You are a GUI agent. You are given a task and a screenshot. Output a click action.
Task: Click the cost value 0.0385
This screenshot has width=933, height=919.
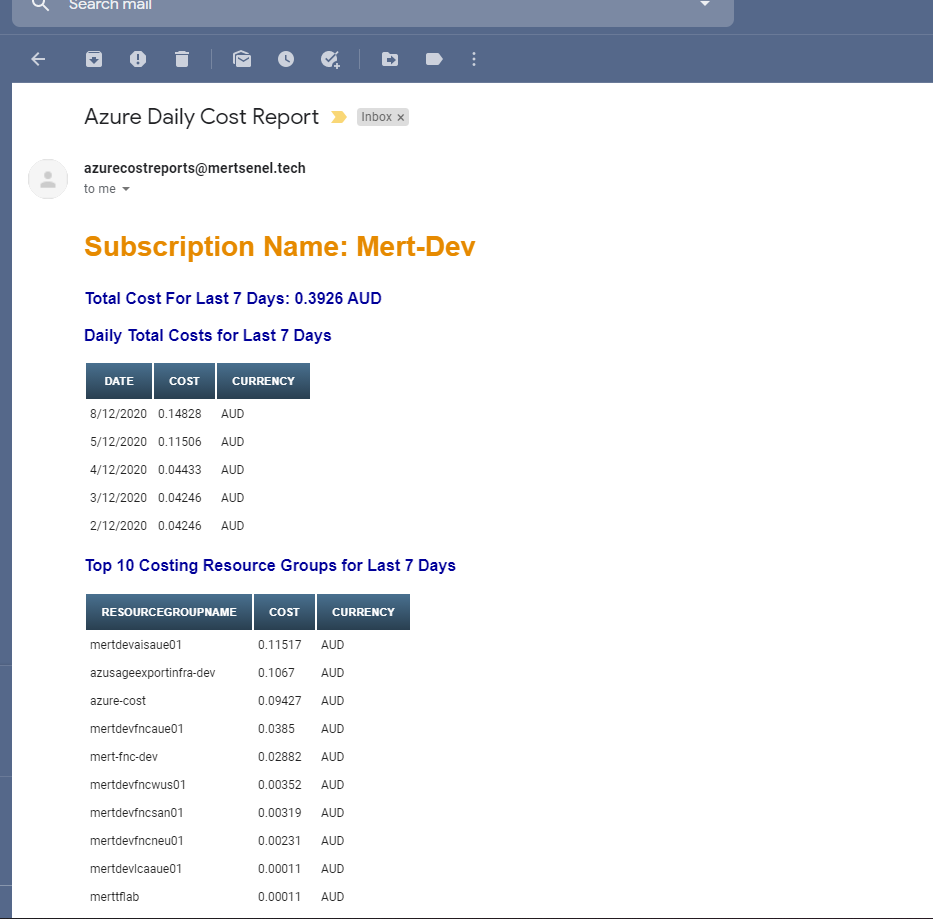coord(276,729)
